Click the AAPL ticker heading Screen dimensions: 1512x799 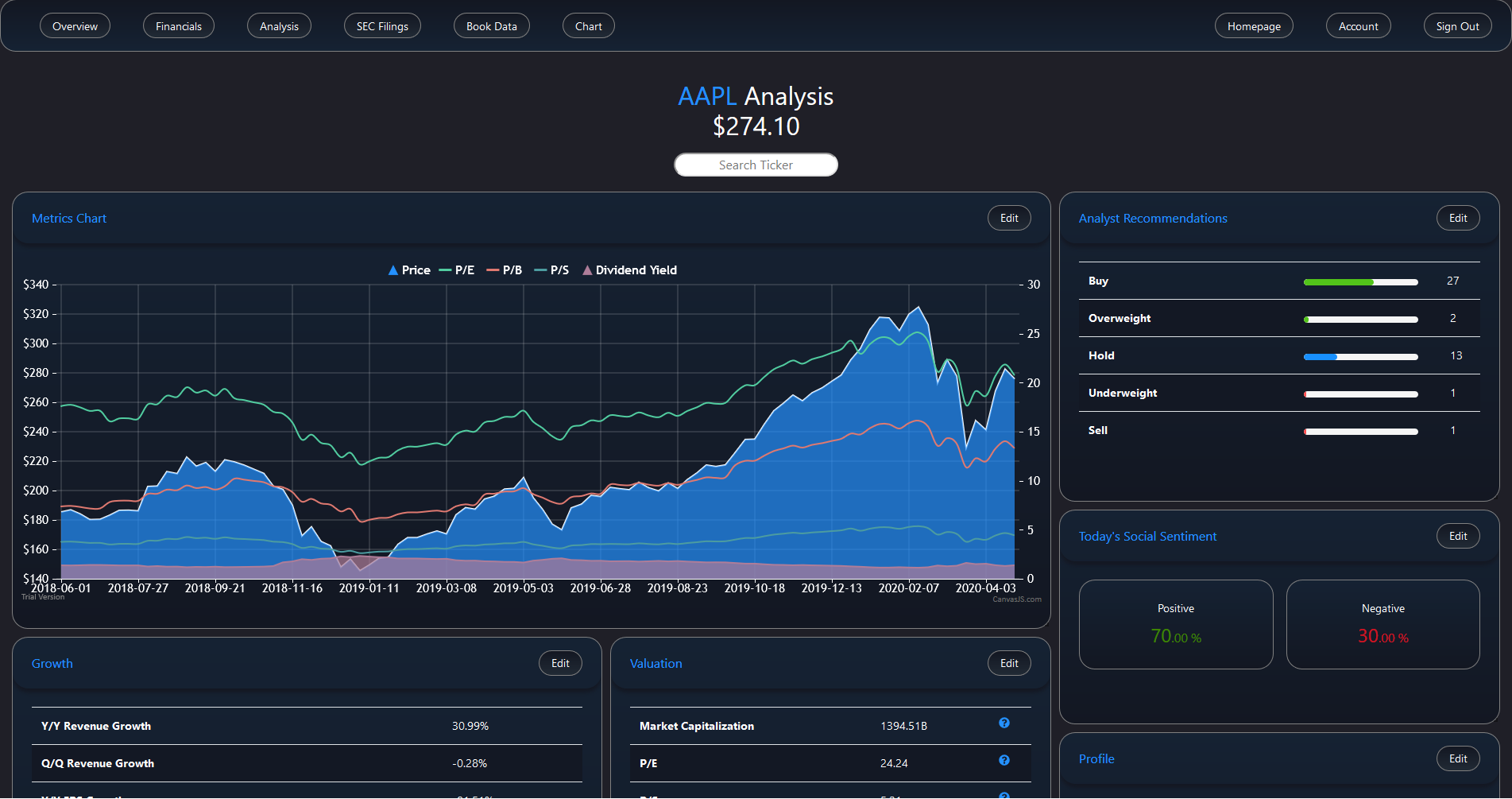coord(707,96)
